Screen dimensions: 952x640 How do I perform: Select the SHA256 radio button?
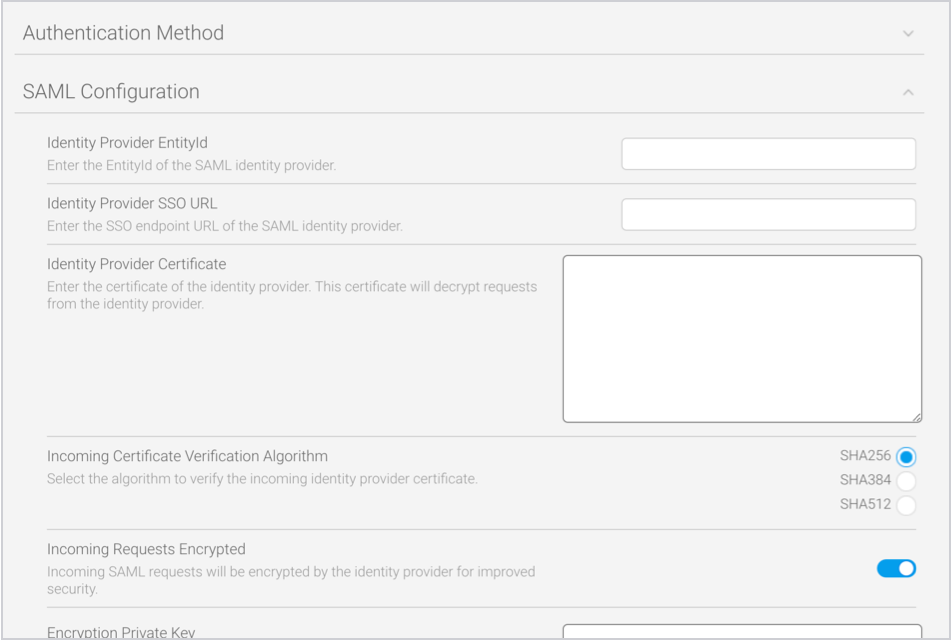906,457
